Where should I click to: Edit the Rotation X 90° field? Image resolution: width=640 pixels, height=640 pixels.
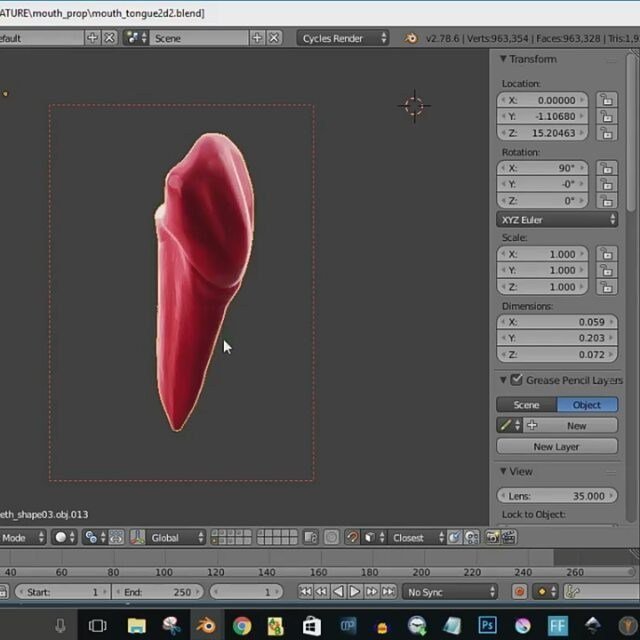coord(542,168)
